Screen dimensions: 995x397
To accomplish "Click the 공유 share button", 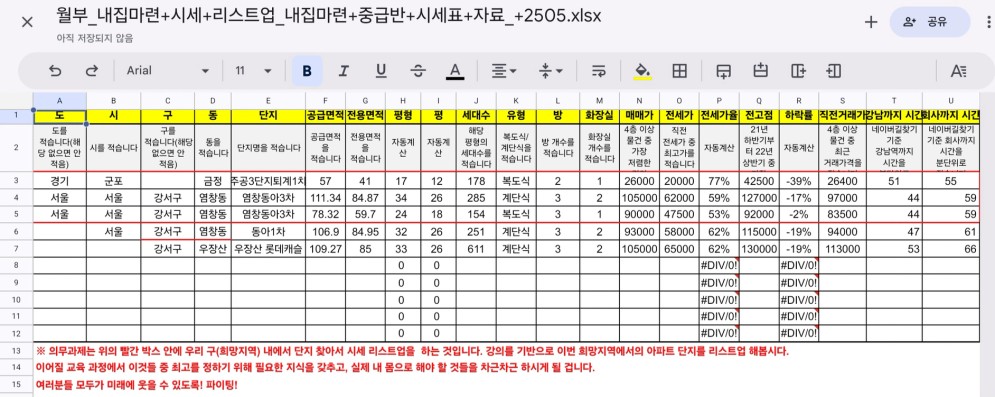I will [930, 22].
